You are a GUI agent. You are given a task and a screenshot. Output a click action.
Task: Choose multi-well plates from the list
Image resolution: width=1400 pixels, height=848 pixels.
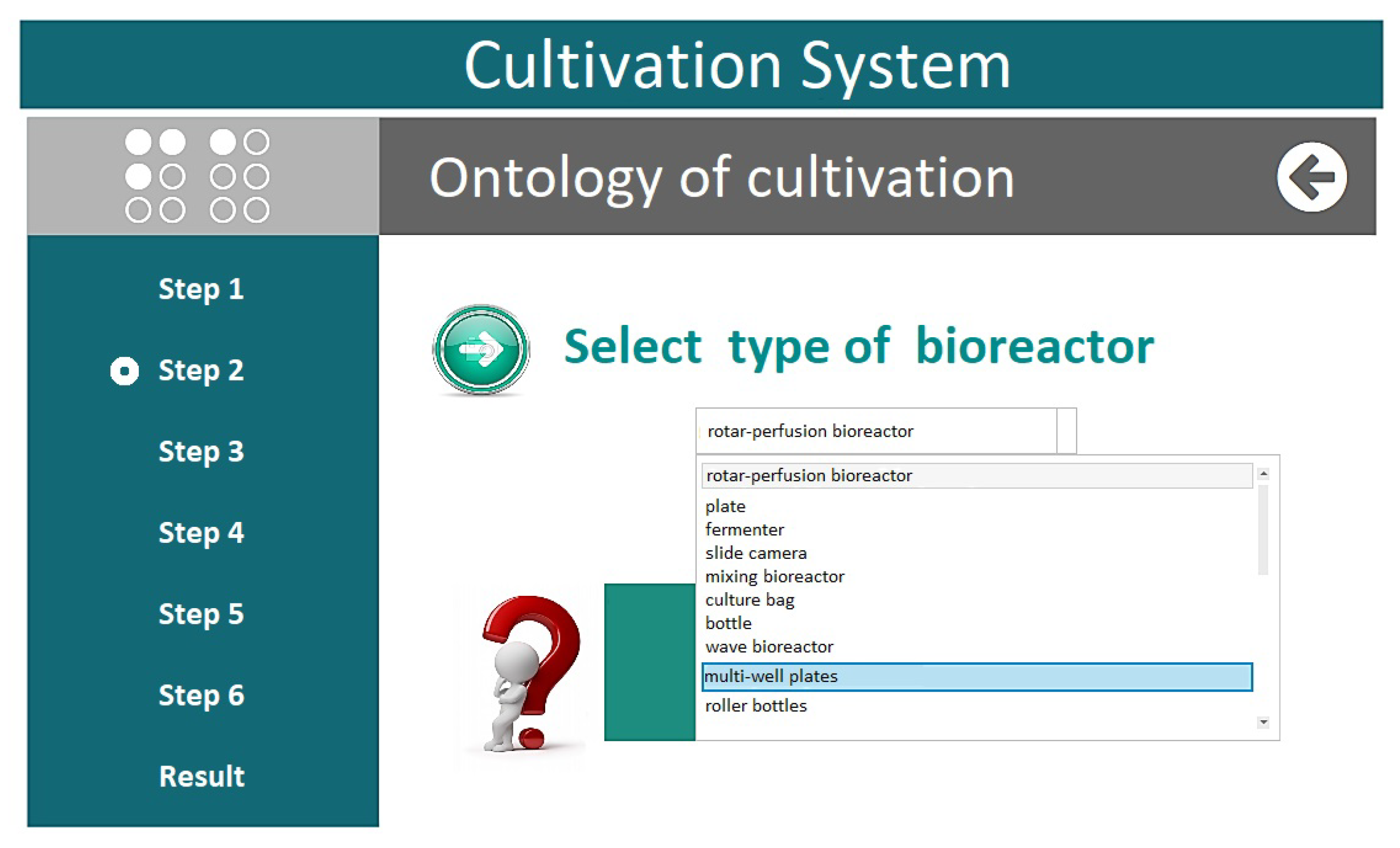tap(976, 677)
